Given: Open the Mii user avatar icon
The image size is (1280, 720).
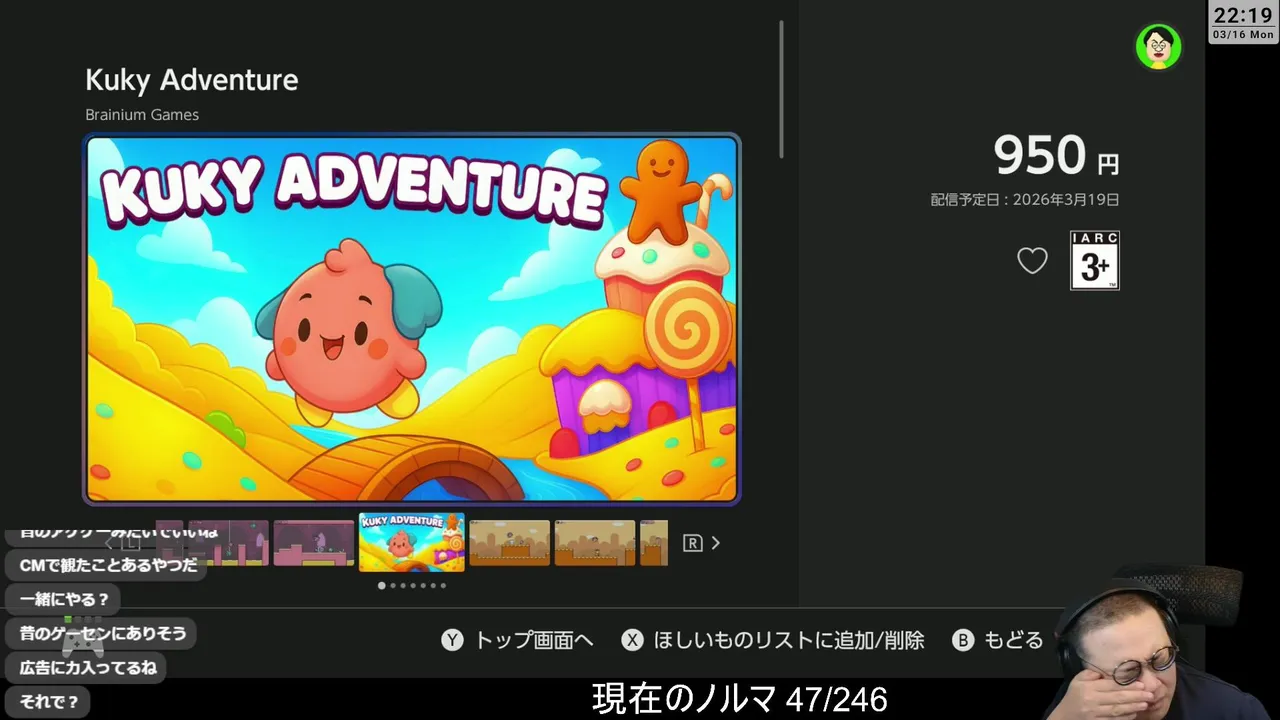Looking at the screenshot, I should tap(1159, 47).
